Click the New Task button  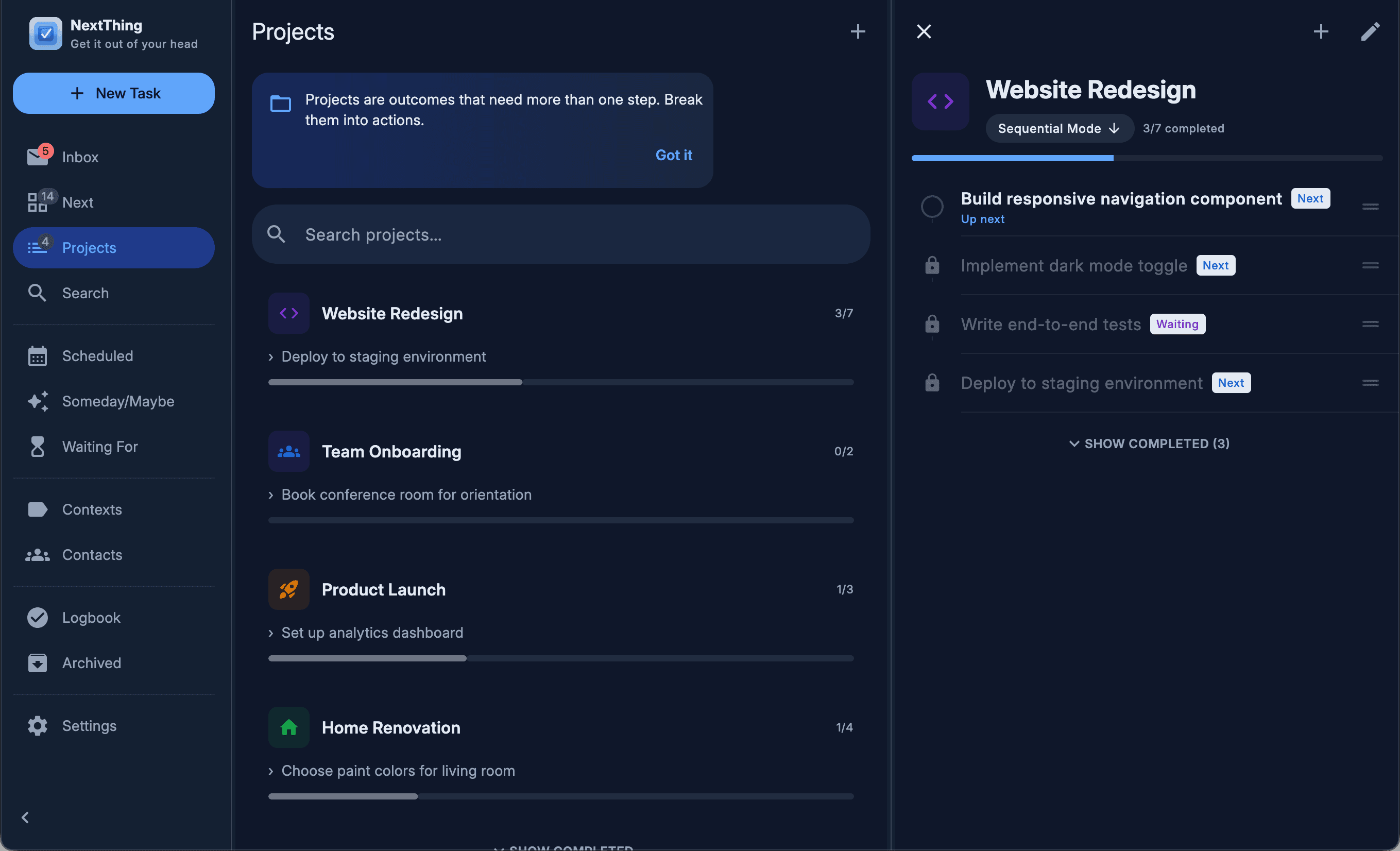click(x=113, y=93)
